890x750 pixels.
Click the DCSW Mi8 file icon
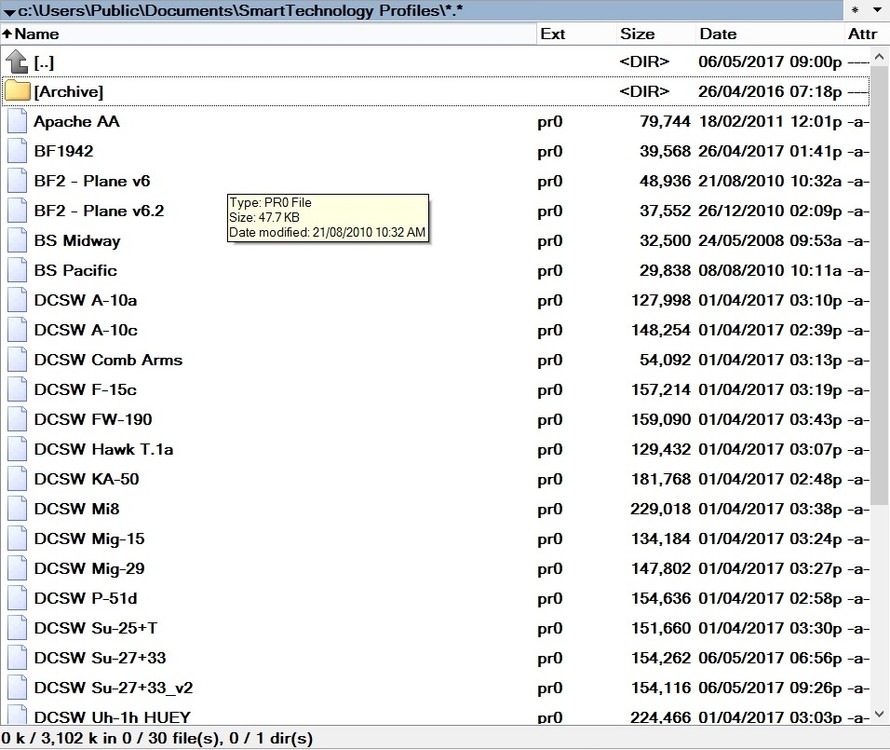17,509
